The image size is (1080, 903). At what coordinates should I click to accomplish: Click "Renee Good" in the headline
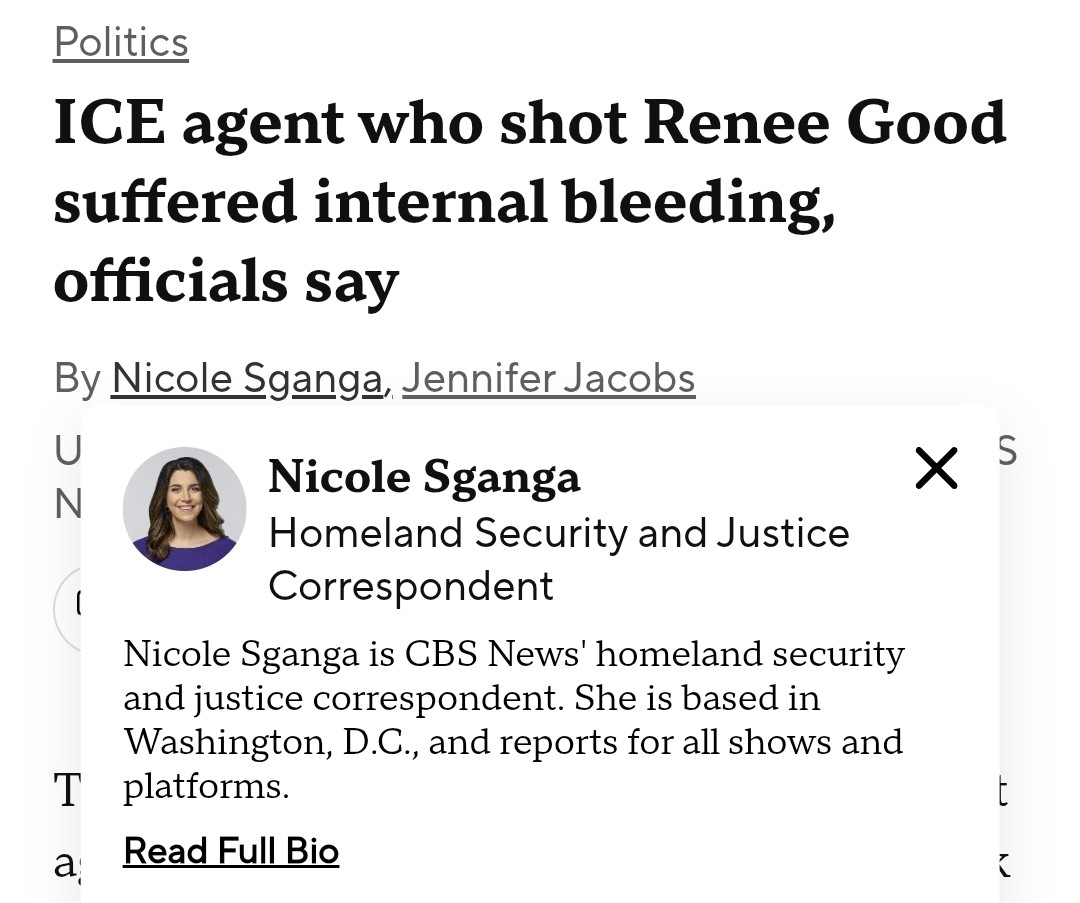point(824,122)
